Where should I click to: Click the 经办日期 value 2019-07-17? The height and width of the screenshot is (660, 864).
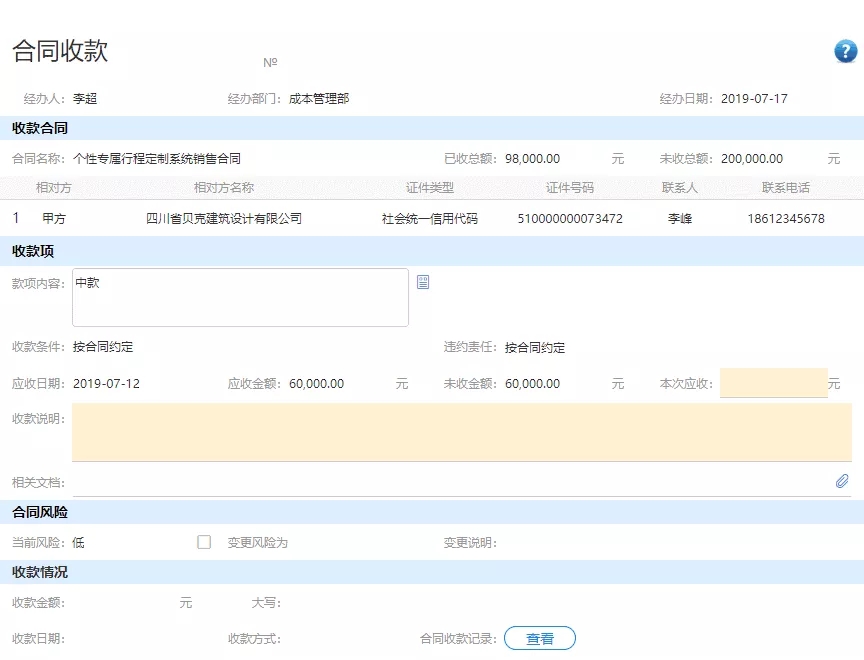point(754,98)
